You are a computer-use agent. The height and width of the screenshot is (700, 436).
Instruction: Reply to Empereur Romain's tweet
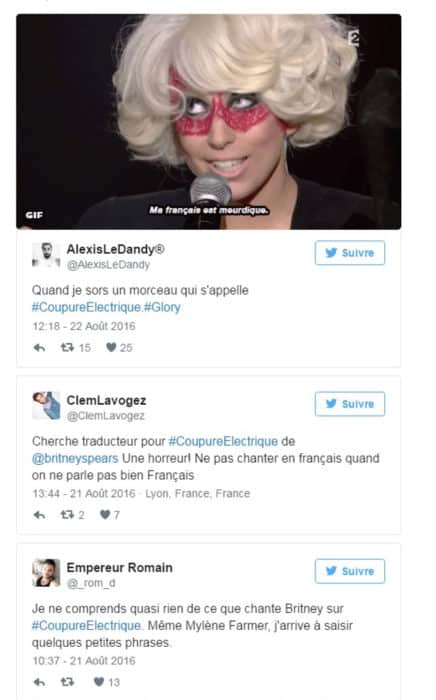(39, 682)
